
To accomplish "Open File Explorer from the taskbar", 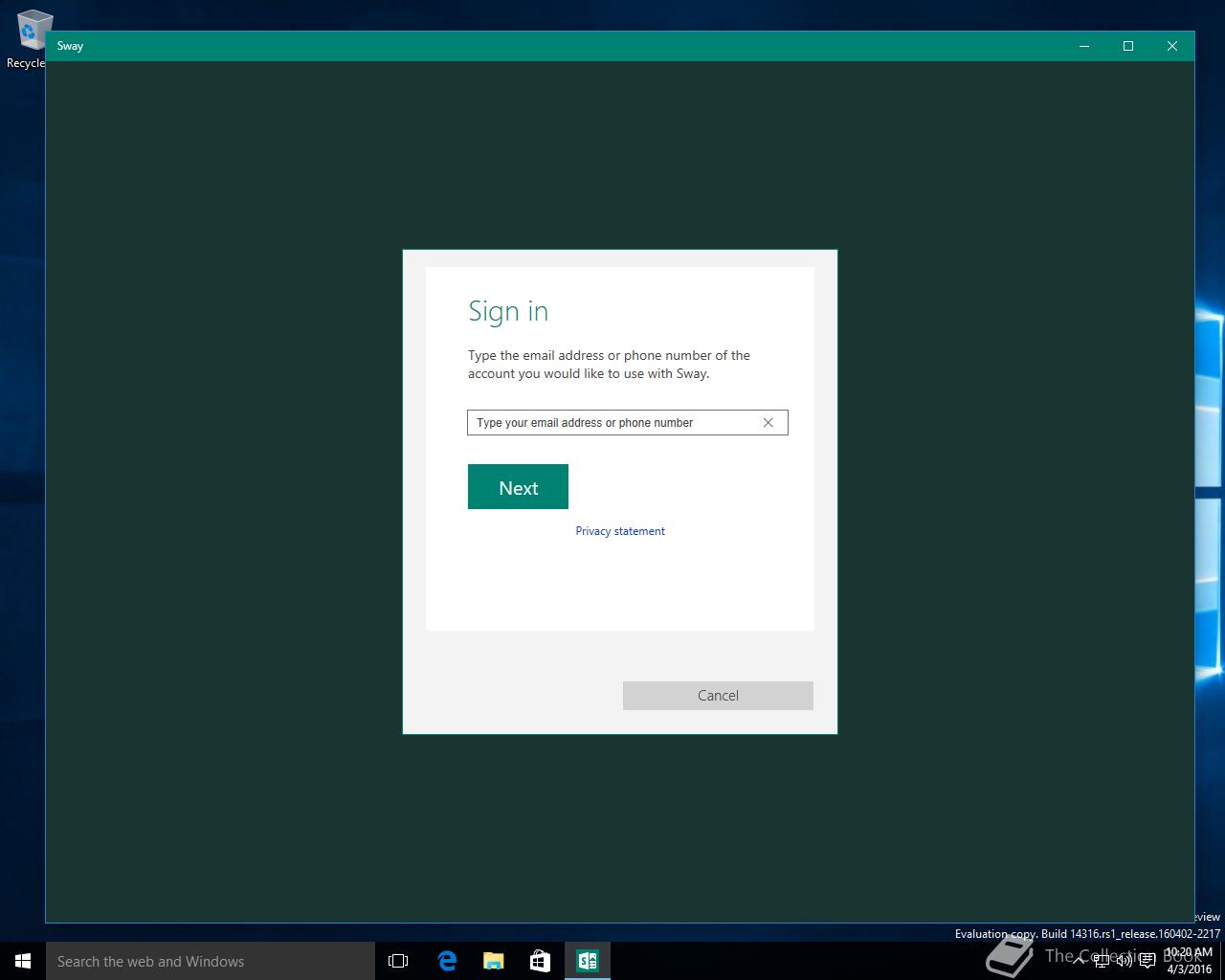I will click(x=493, y=961).
